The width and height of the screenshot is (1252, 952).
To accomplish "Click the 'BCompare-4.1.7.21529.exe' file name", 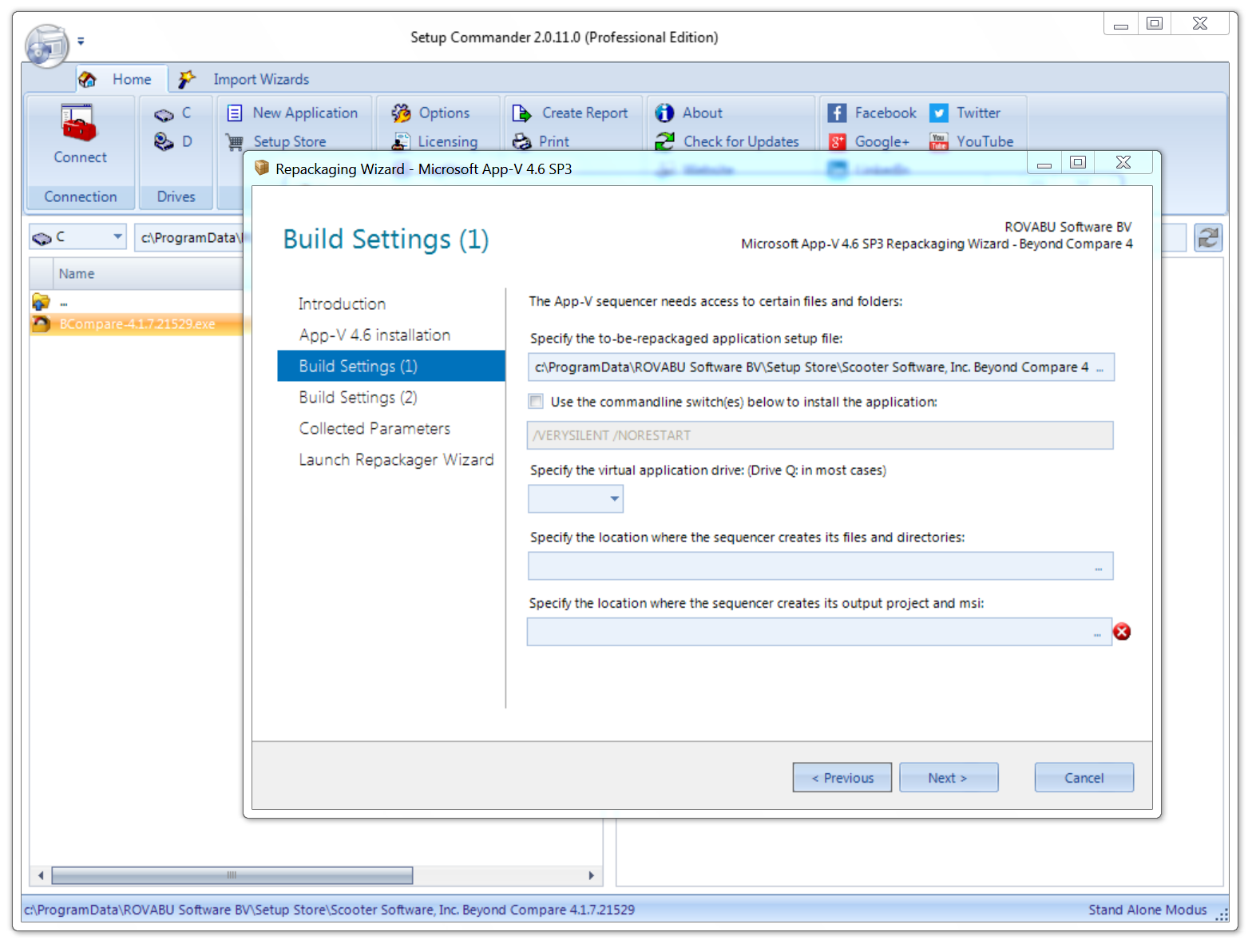I will point(137,324).
